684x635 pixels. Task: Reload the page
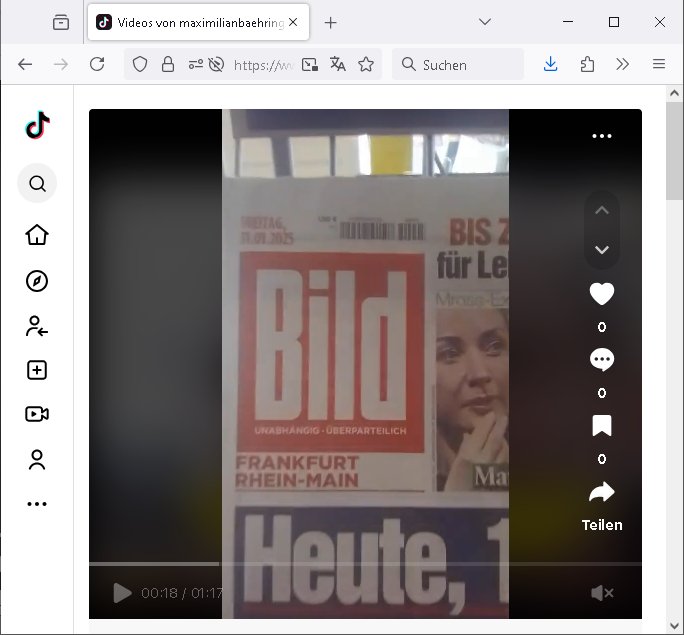(97, 64)
